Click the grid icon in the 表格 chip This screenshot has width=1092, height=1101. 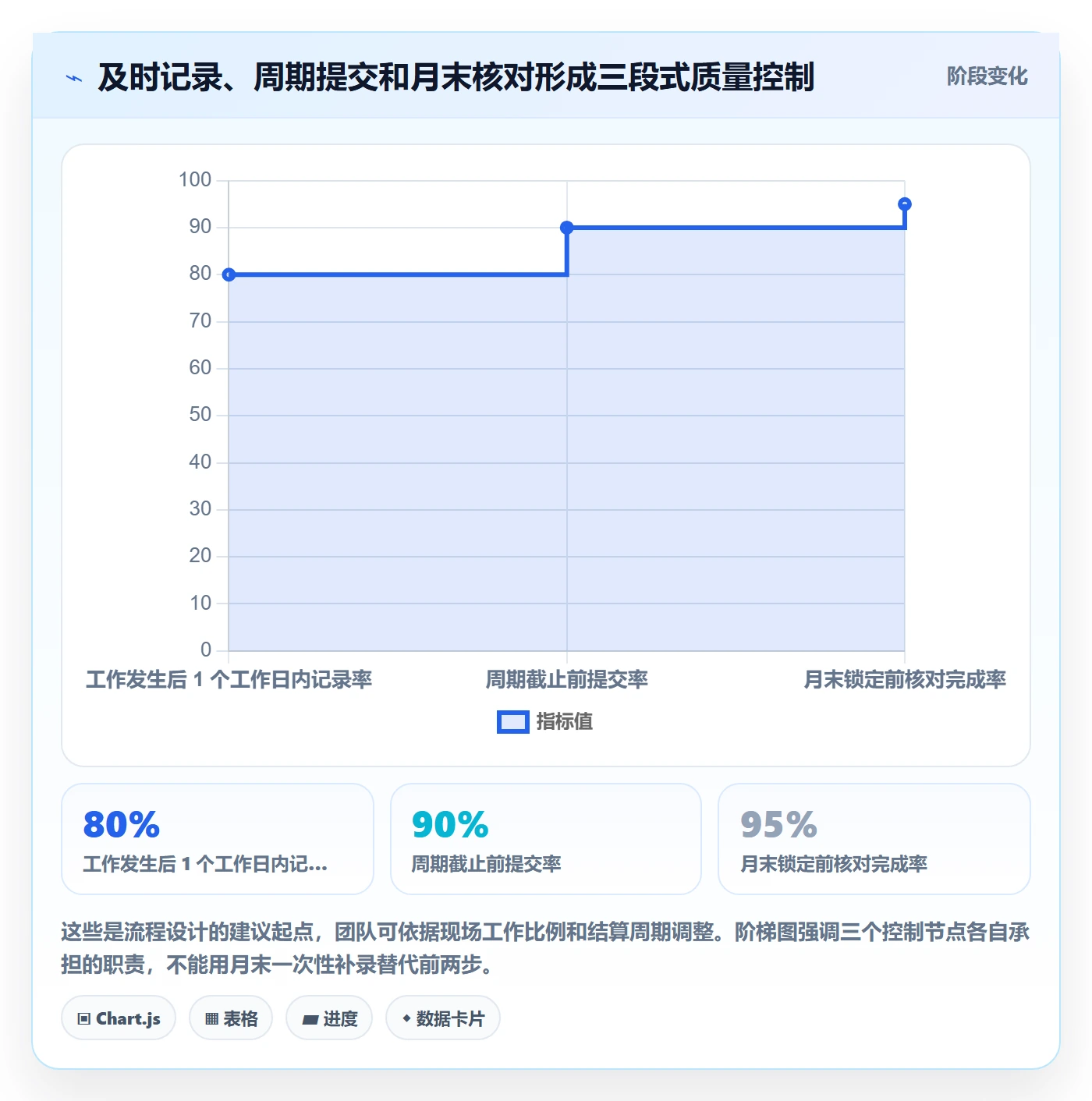[211, 1019]
